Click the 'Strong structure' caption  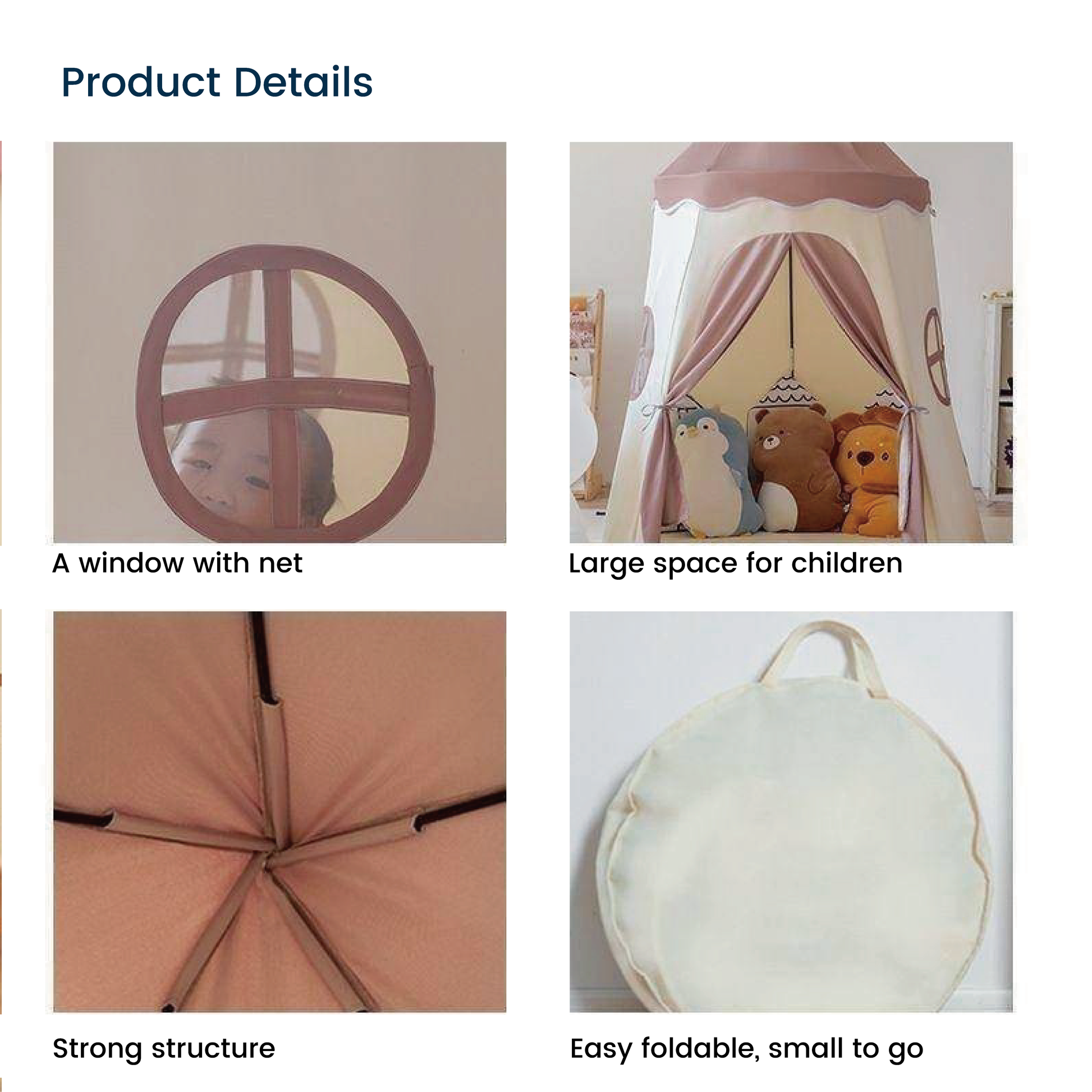tap(164, 1048)
